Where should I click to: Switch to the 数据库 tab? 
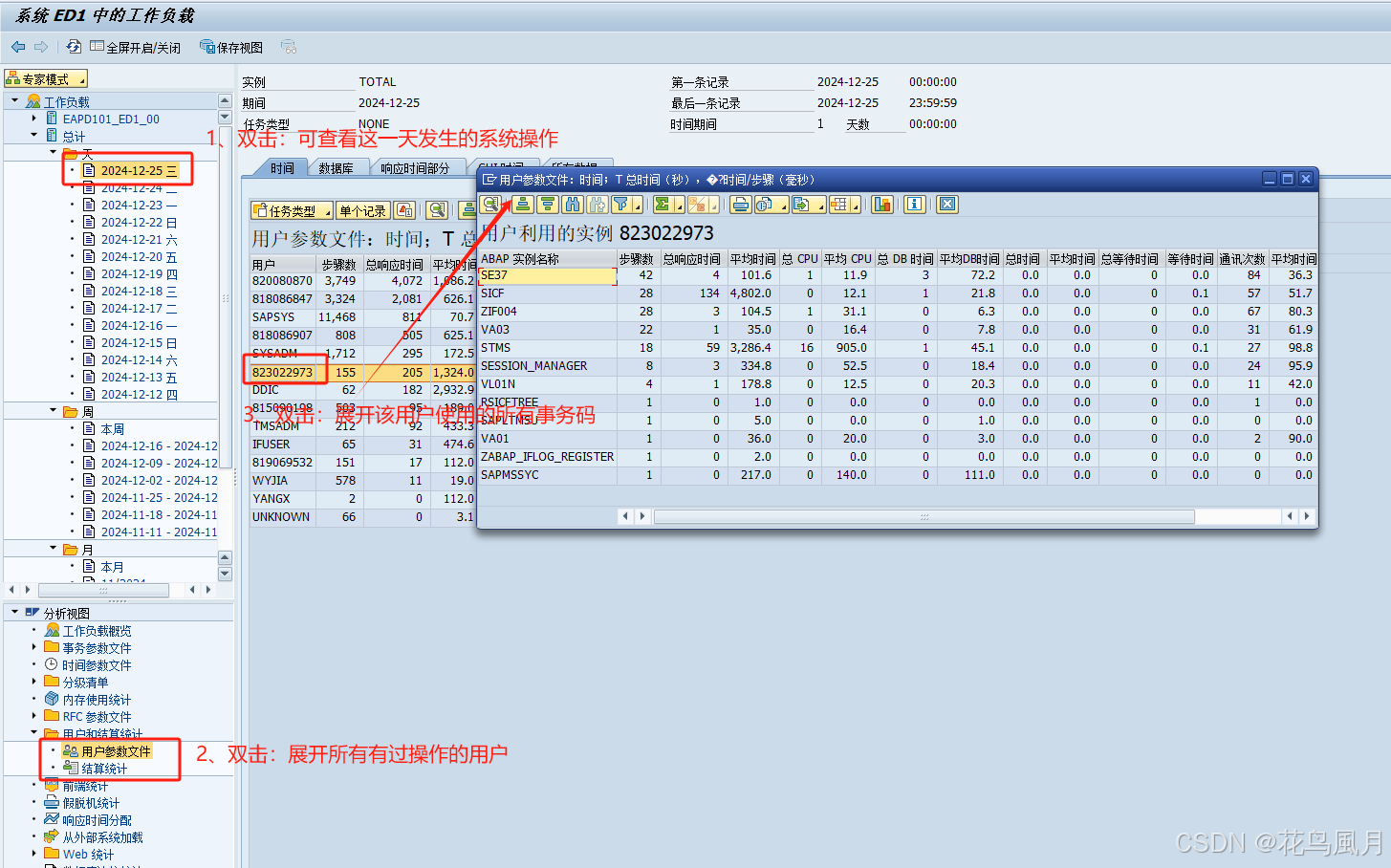click(336, 168)
